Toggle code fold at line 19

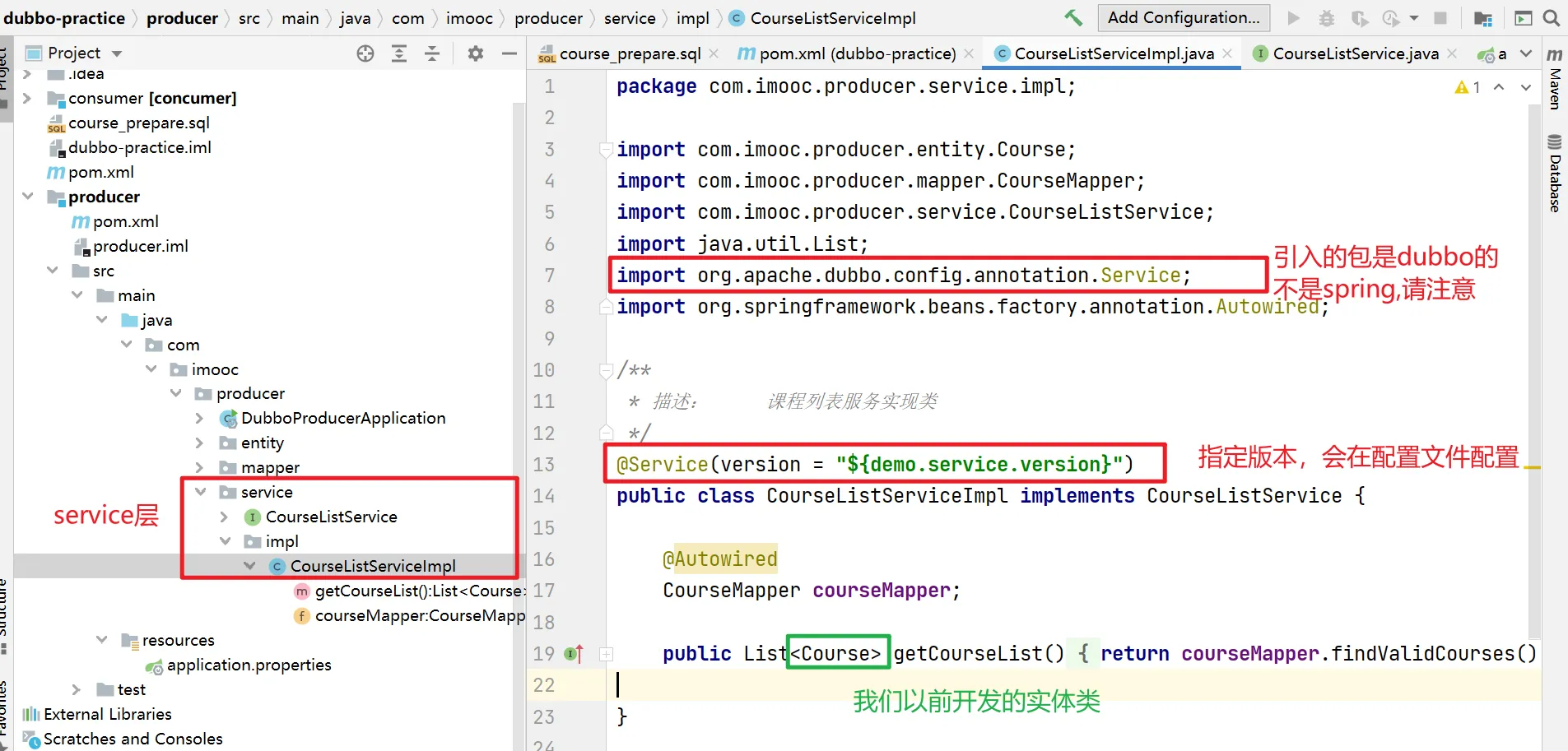pyautogui.click(x=607, y=655)
